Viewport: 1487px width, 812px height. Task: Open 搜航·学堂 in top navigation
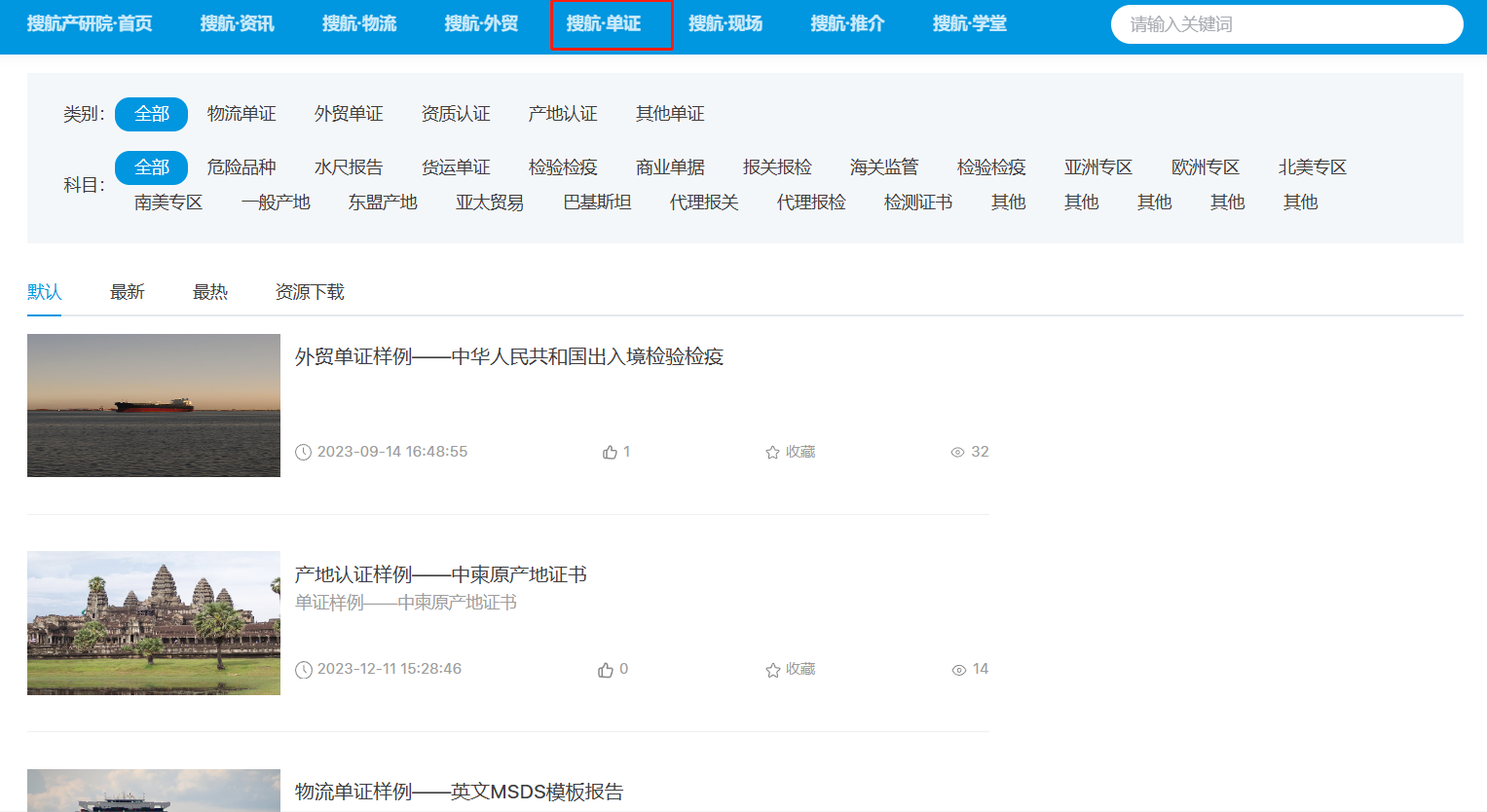[970, 24]
